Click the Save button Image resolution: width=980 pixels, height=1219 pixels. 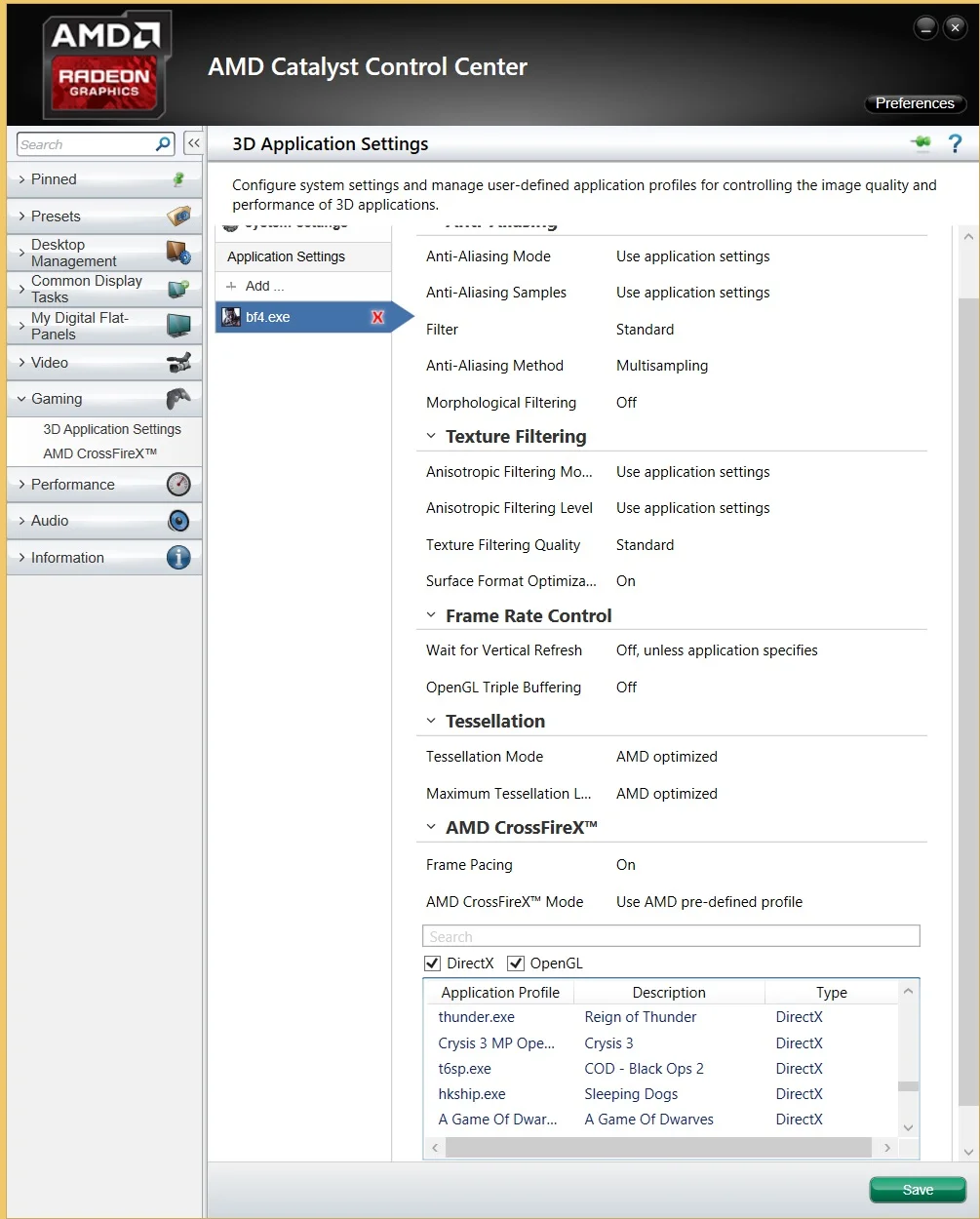click(x=918, y=1190)
